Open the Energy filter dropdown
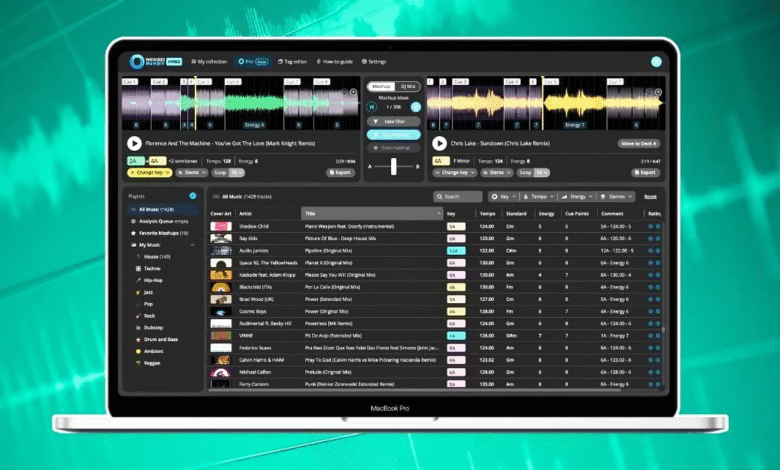This screenshot has width=780, height=470. (x=577, y=196)
